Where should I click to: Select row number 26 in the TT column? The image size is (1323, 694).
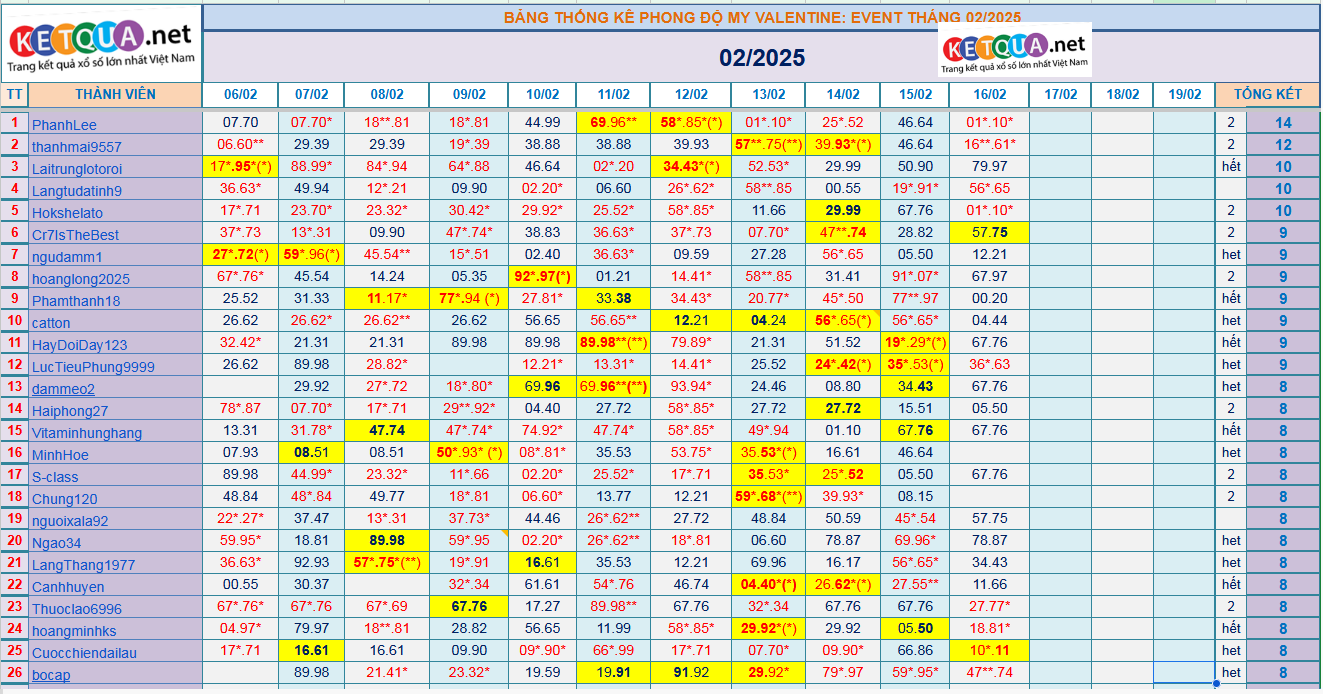click(14, 673)
